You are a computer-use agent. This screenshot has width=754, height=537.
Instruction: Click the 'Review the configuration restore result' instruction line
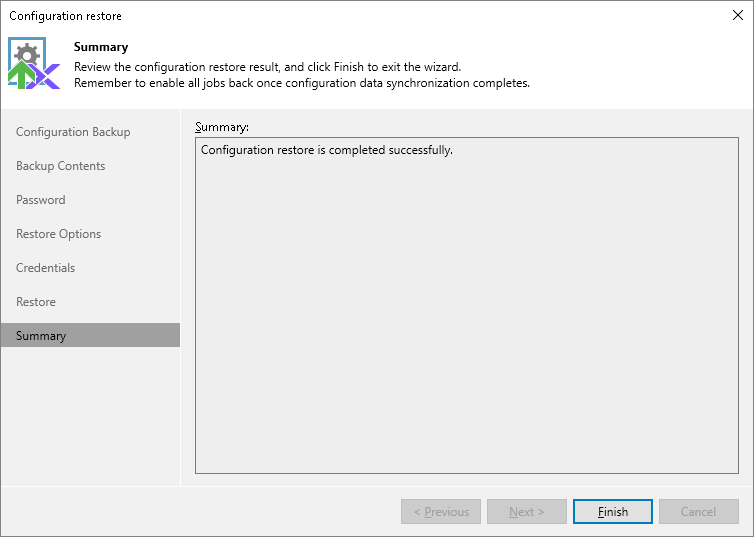(x=267, y=66)
